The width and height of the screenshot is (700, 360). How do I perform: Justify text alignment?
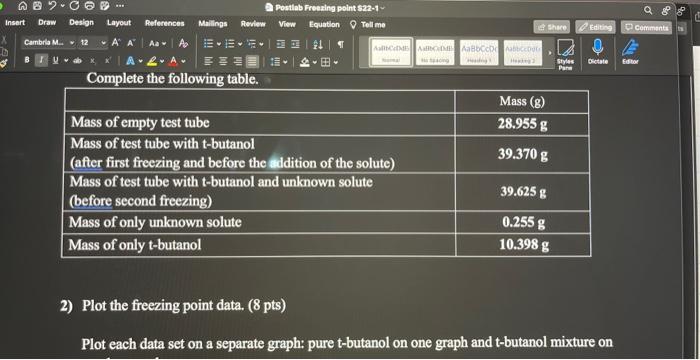(252, 62)
